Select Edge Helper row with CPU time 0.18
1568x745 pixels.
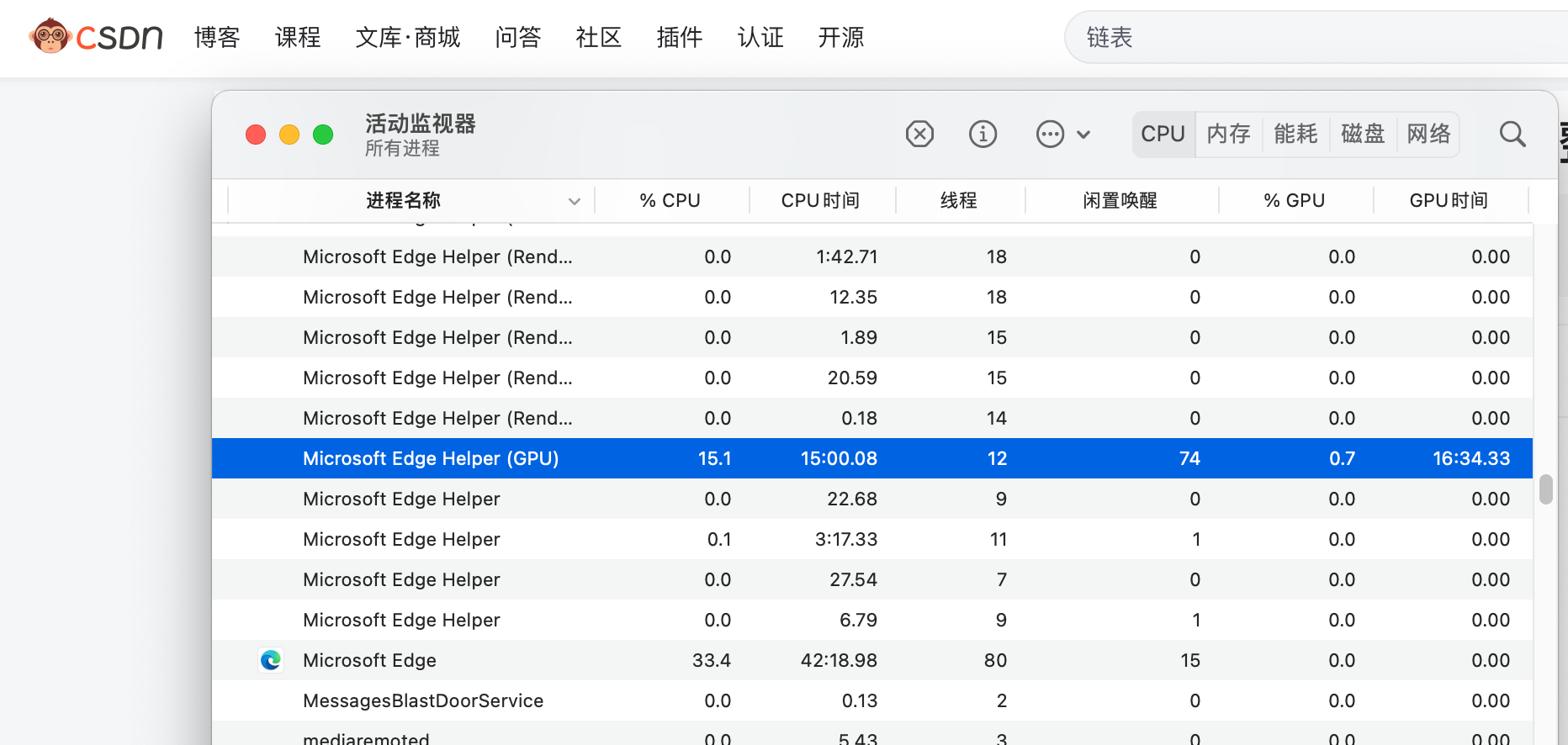(872, 418)
